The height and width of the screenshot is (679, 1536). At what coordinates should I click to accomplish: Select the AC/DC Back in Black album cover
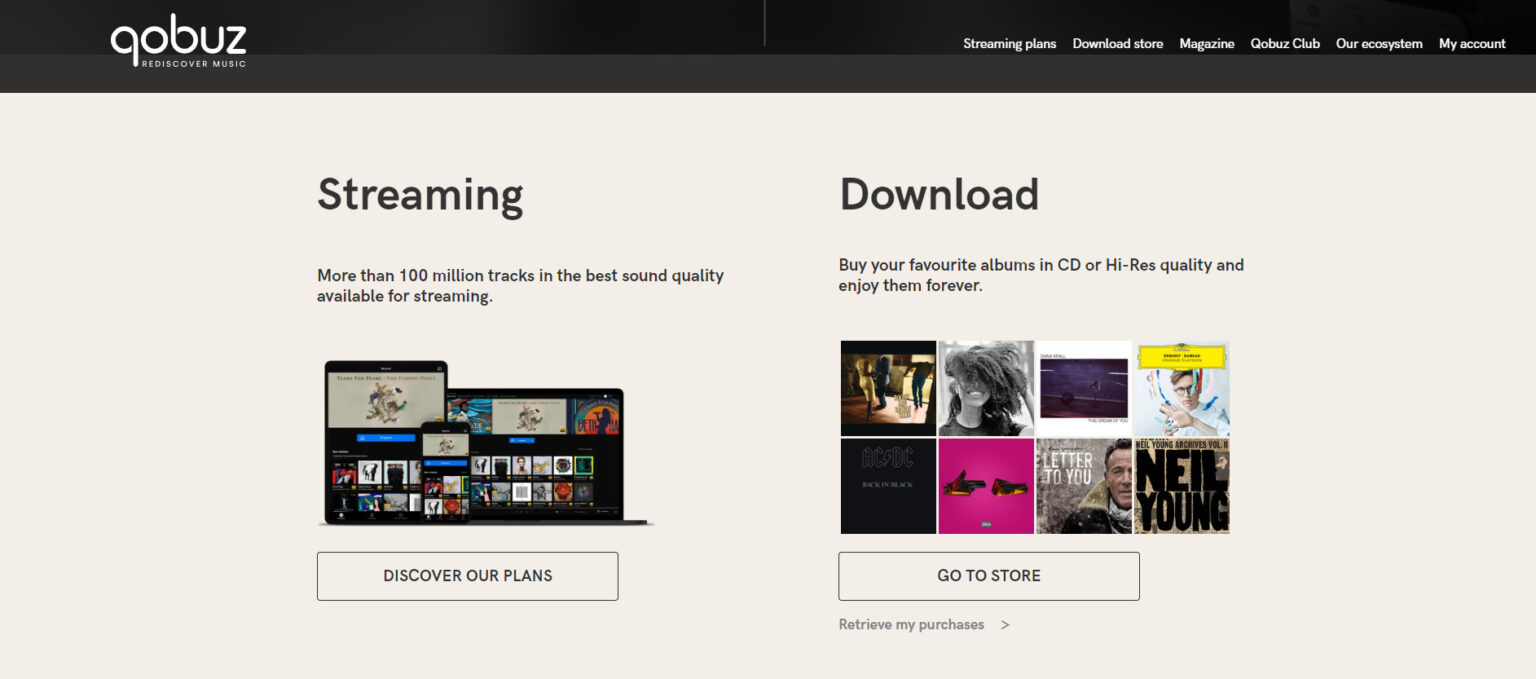click(888, 486)
